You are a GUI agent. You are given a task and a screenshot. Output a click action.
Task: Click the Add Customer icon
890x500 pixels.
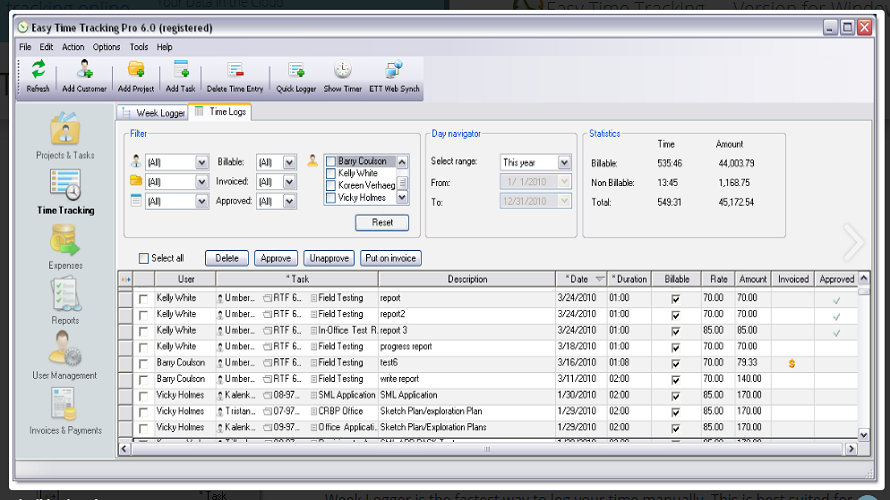tap(84, 70)
